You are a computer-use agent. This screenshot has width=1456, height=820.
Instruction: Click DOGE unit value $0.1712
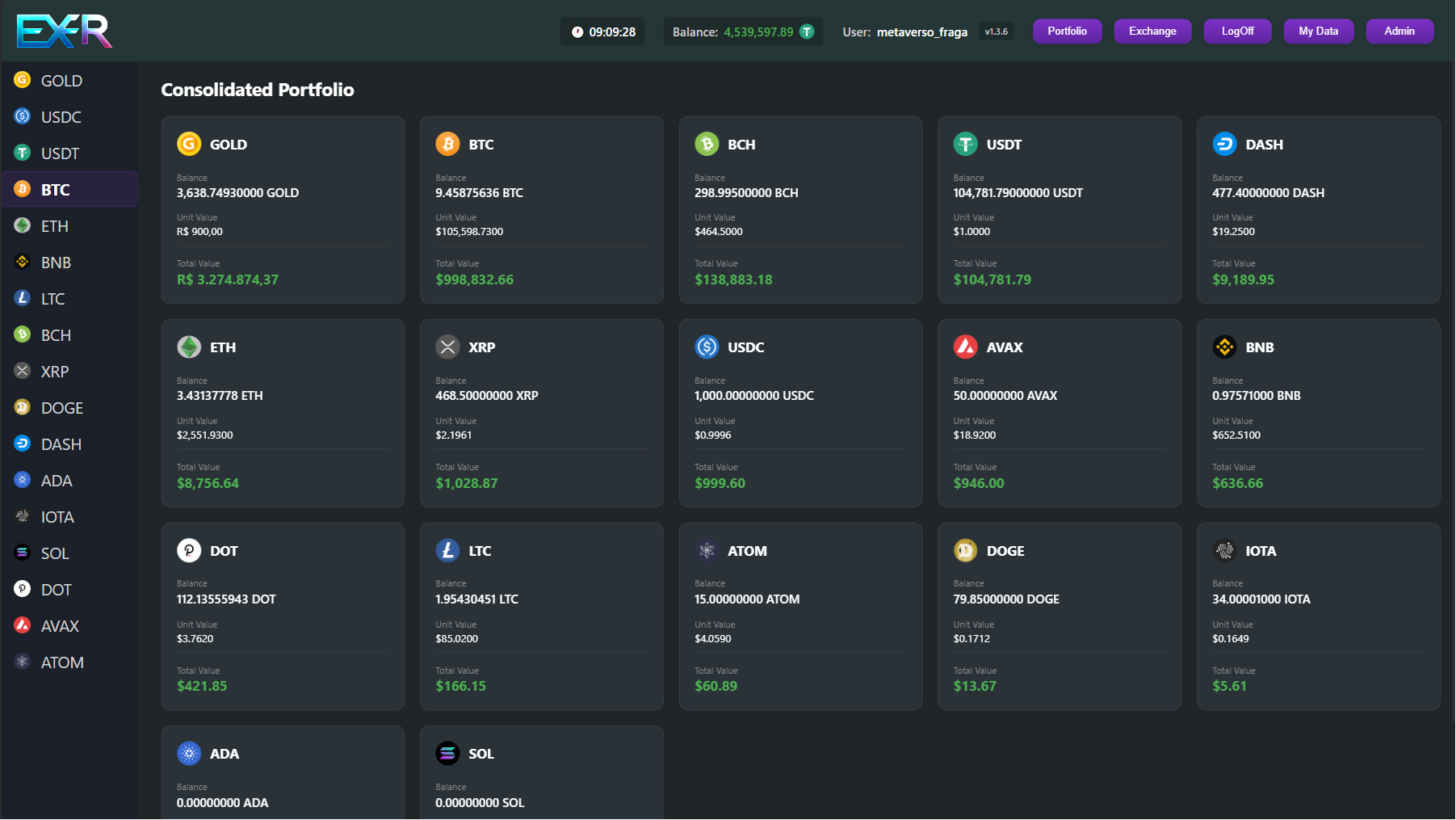[971, 638]
